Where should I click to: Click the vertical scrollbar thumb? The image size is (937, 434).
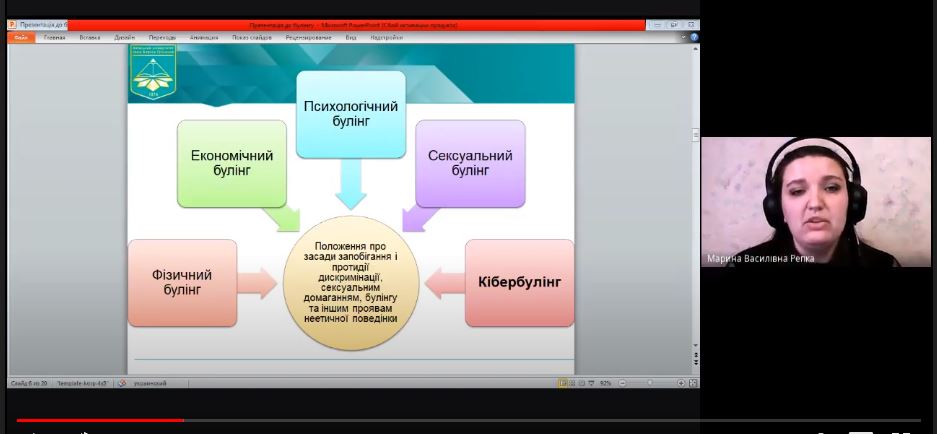coord(696,135)
